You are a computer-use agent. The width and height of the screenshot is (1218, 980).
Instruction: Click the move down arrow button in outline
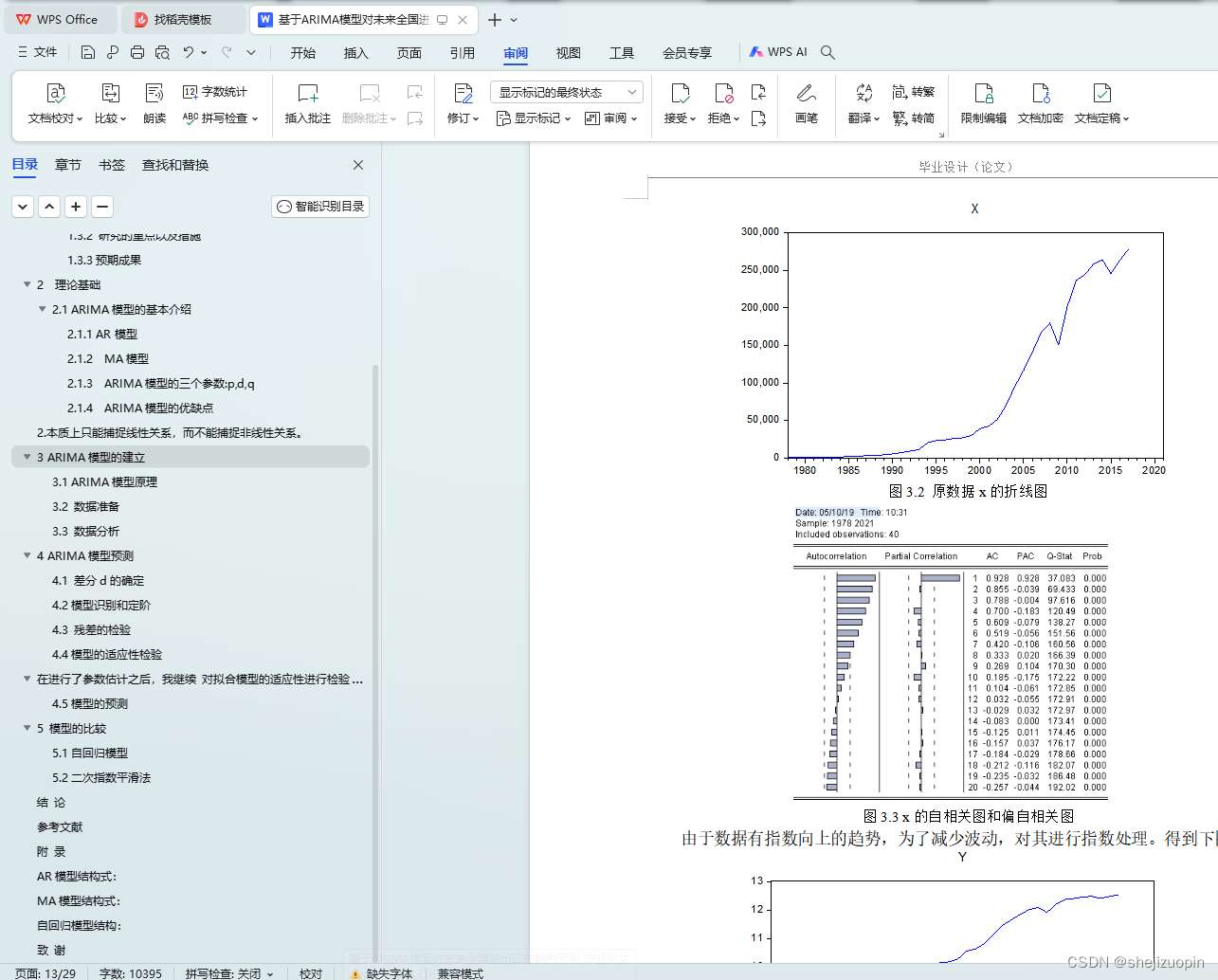pyautogui.click(x=23, y=207)
